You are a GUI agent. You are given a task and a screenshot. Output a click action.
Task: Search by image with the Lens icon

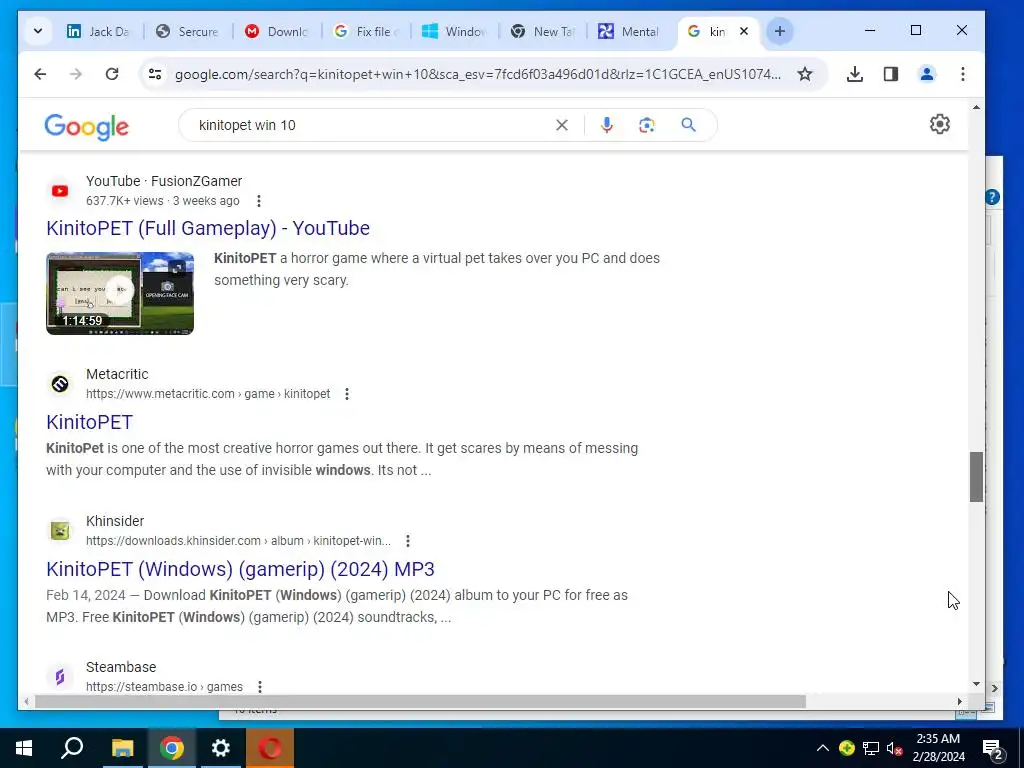click(x=647, y=125)
